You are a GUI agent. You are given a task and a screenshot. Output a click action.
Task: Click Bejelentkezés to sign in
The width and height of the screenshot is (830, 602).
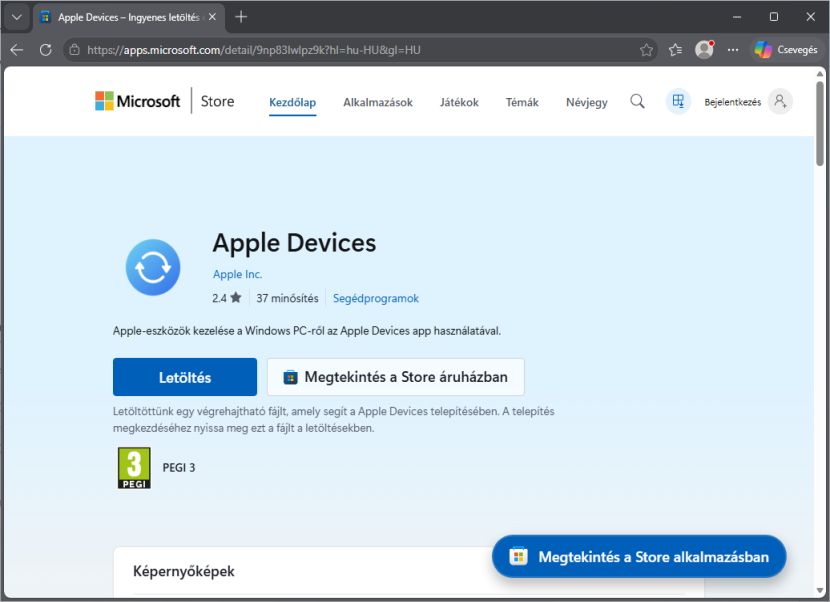tap(732, 102)
